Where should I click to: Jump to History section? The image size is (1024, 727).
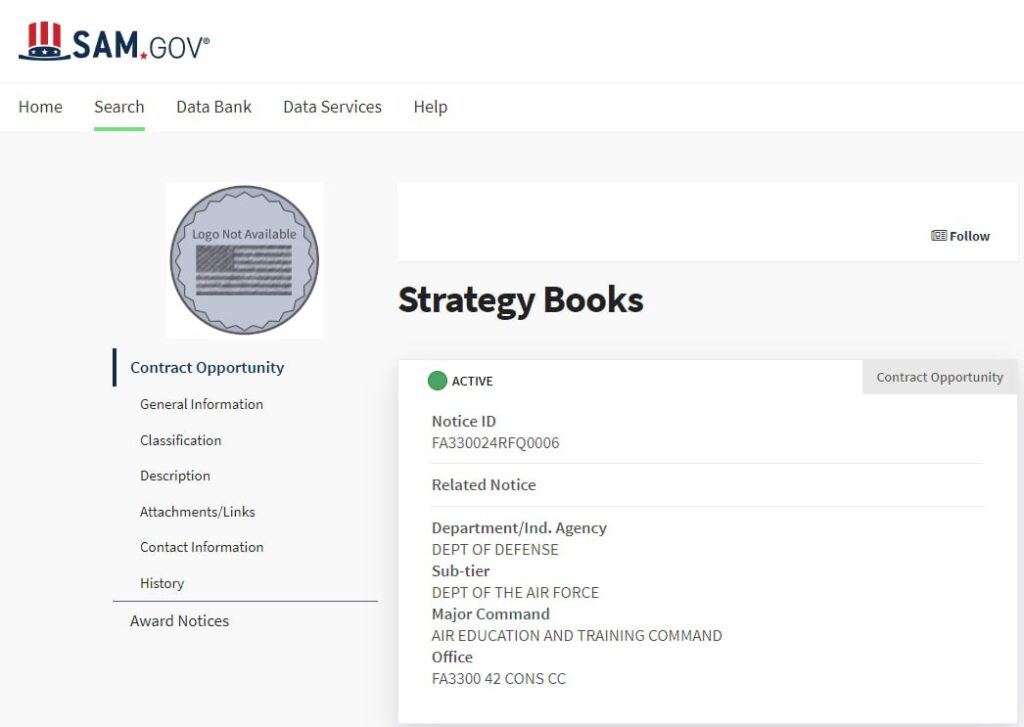(162, 583)
